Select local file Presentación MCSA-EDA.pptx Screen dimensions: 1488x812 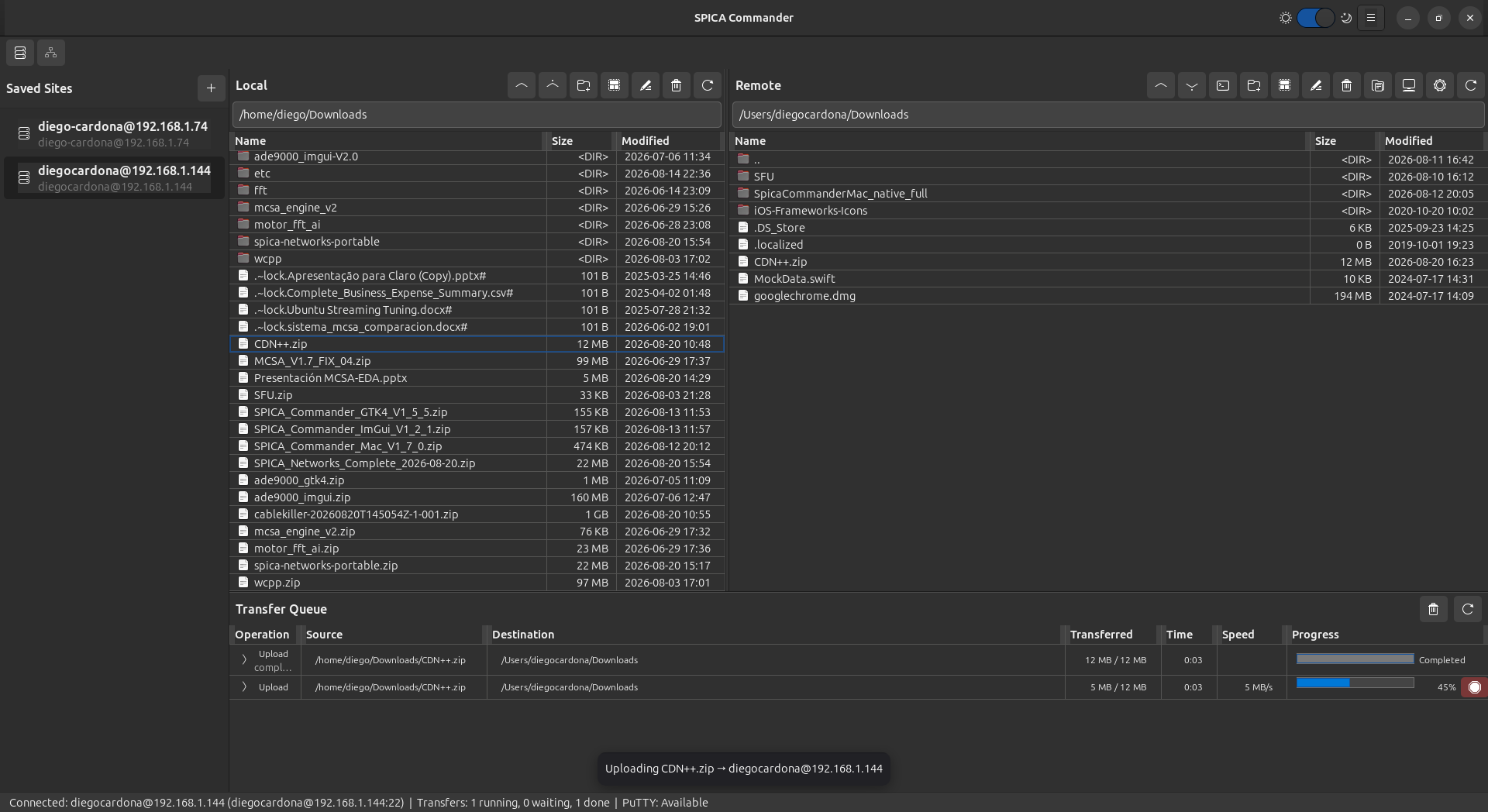tap(477, 378)
